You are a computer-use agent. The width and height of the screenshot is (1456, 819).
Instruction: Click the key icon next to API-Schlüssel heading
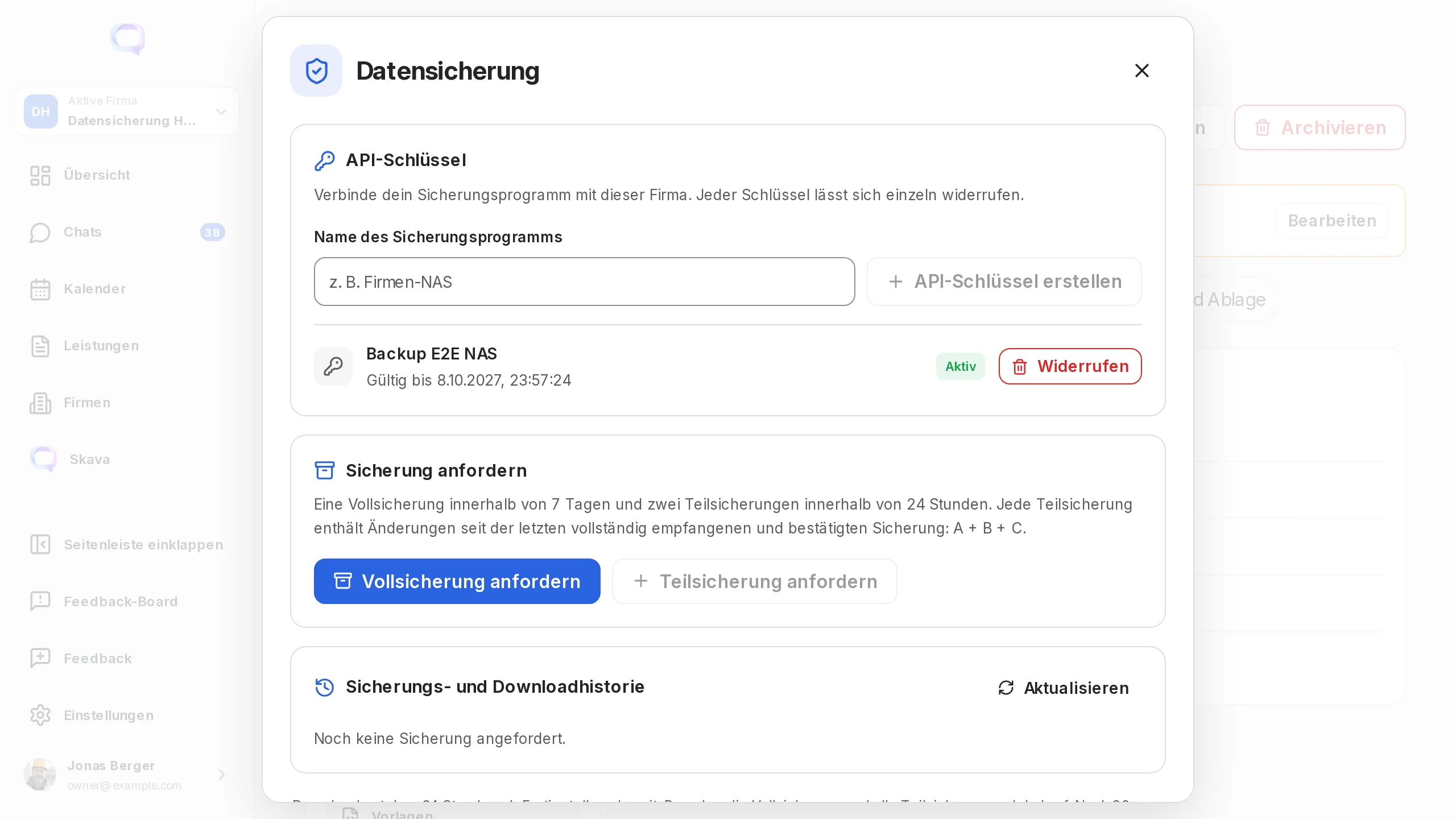(x=325, y=160)
